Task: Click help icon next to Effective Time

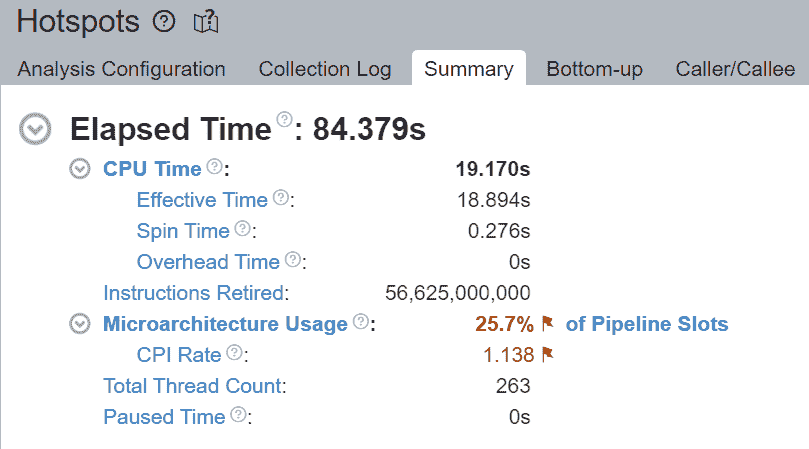Action: pyautogui.click(x=281, y=198)
